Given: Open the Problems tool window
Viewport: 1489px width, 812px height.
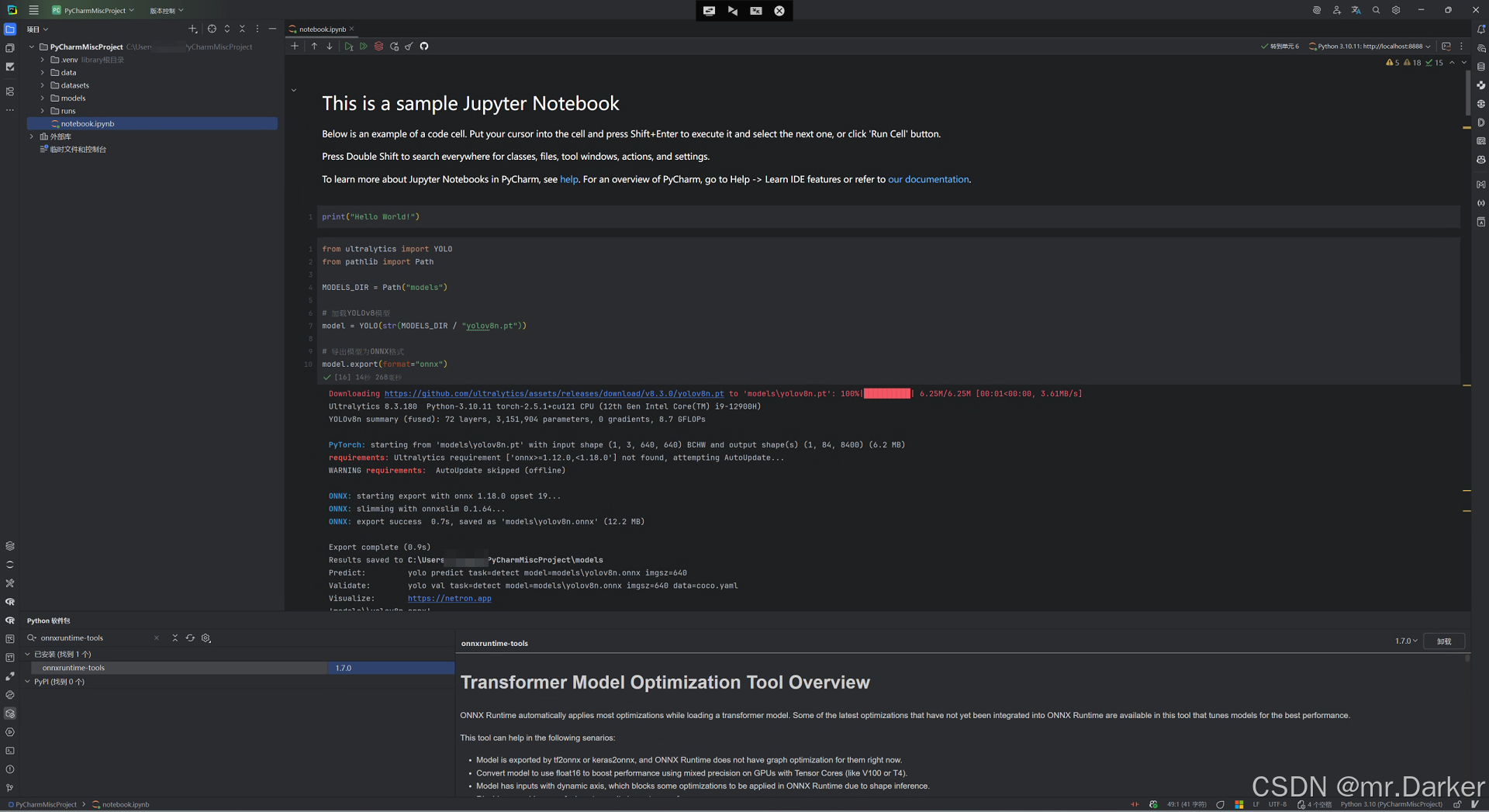Looking at the screenshot, I should click(x=10, y=769).
